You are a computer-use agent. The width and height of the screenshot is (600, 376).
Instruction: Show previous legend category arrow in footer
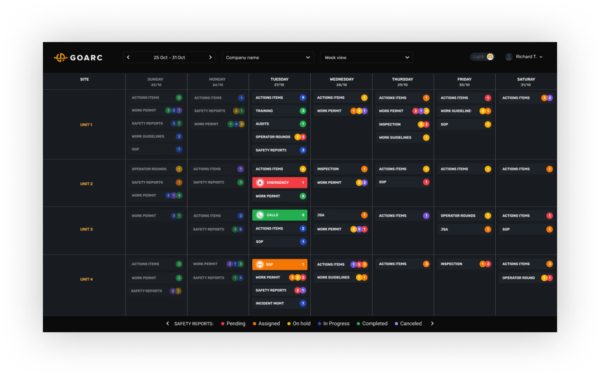coord(168,324)
